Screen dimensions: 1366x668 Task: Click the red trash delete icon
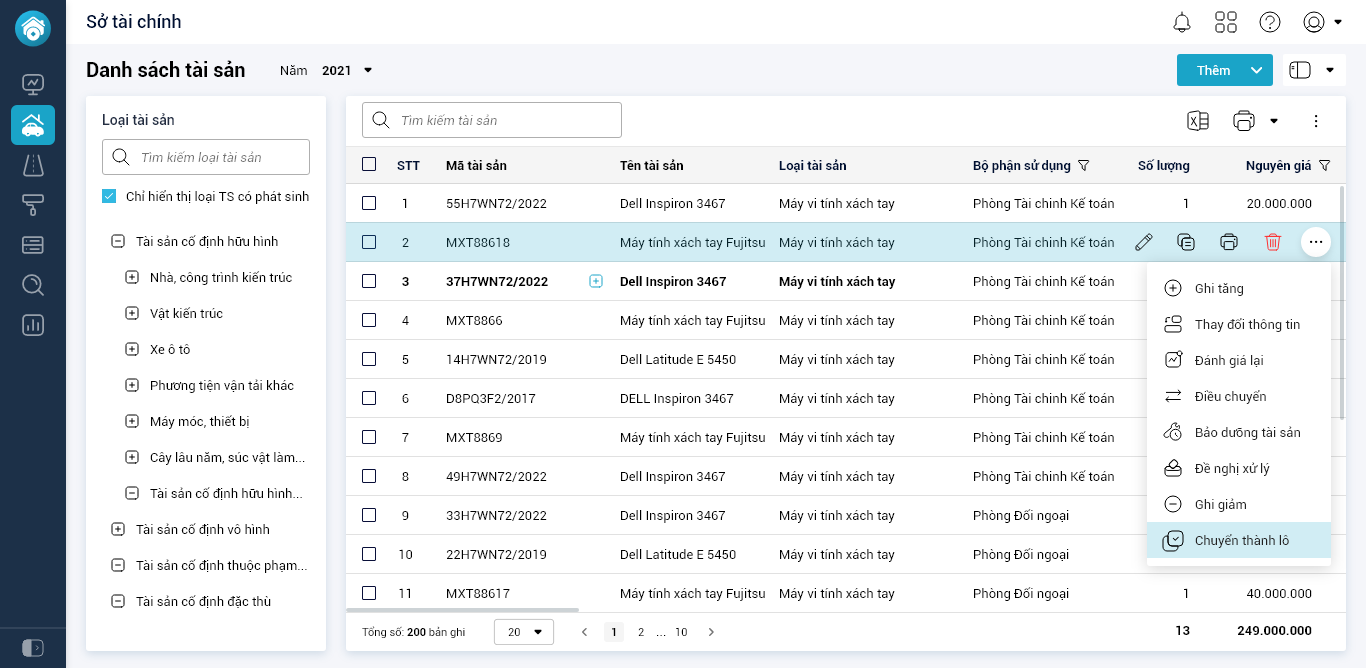1272,242
